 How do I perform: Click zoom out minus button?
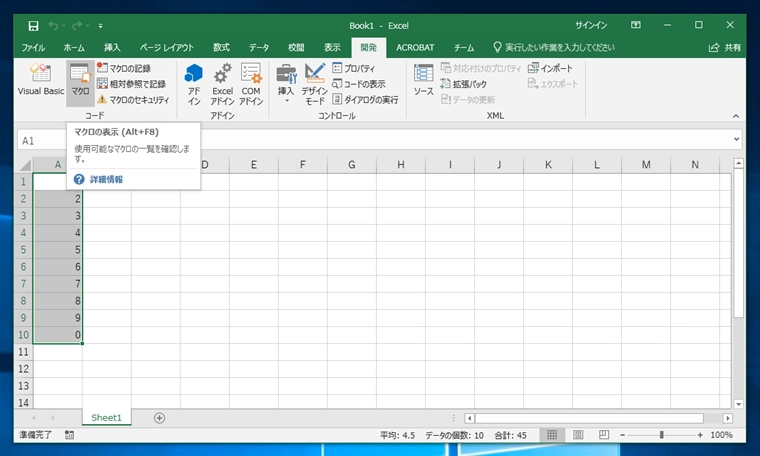[x=622, y=435]
